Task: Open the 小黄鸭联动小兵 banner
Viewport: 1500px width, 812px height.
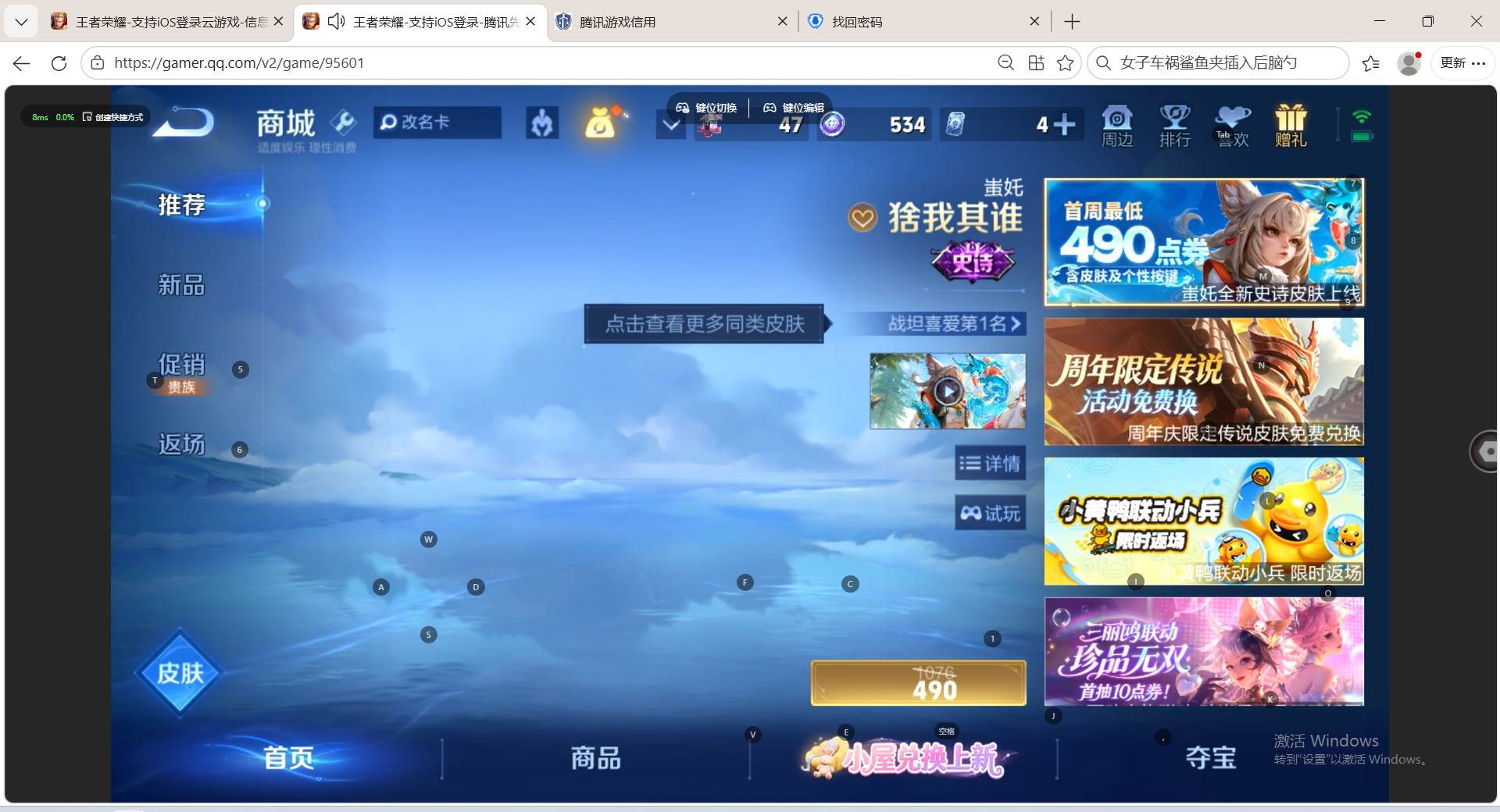Action: (x=1204, y=522)
